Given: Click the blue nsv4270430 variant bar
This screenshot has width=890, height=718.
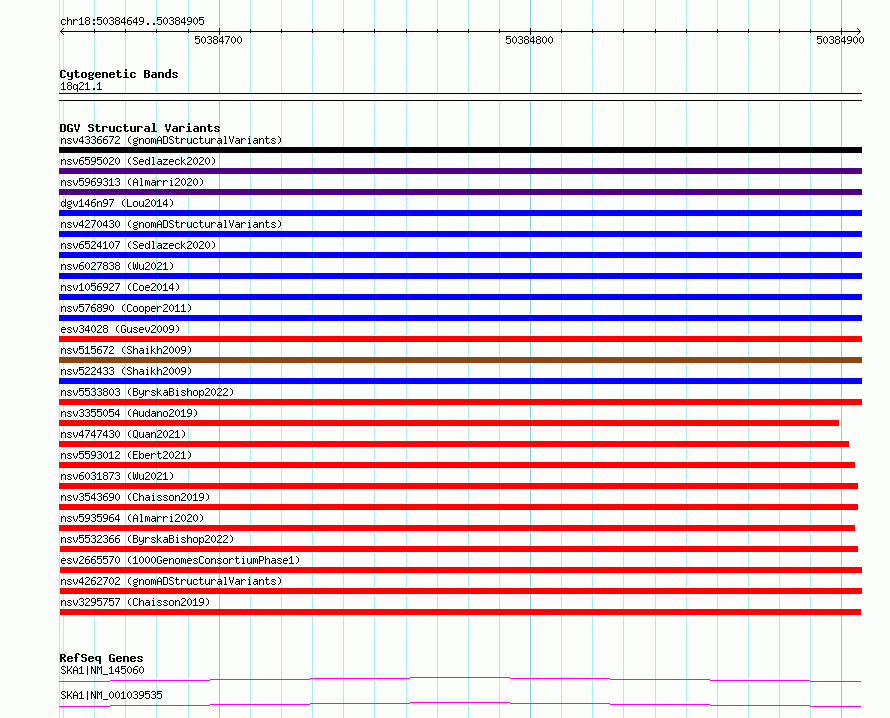Looking at the screenshot, I should tap(460, 234).
